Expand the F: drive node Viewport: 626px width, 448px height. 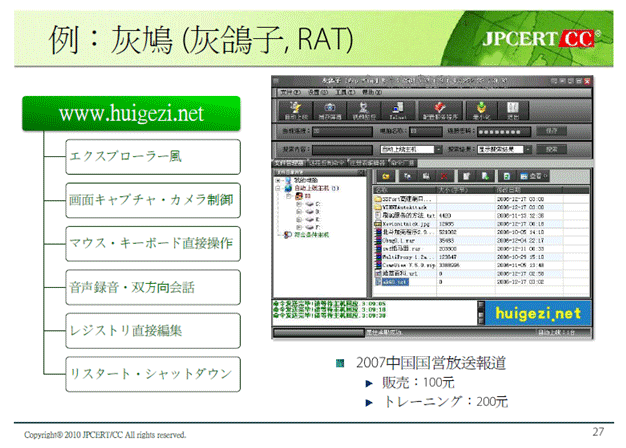click(x=299, y=227)
